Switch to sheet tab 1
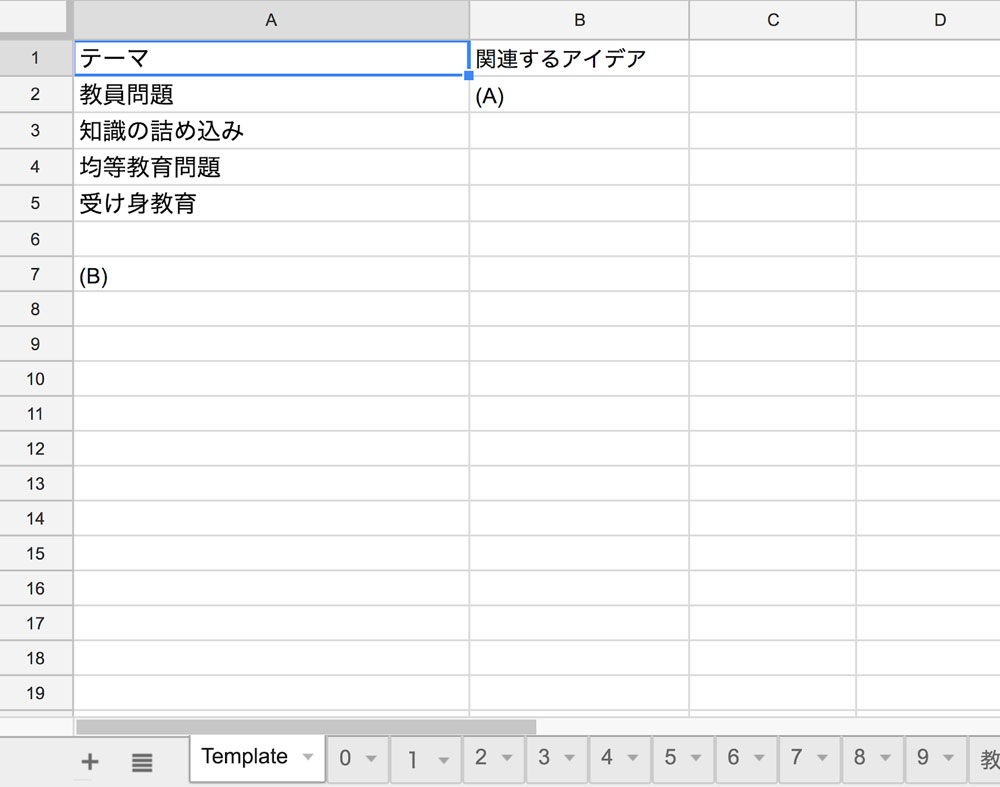This screenshot has width=1000, height=787. 412,758
